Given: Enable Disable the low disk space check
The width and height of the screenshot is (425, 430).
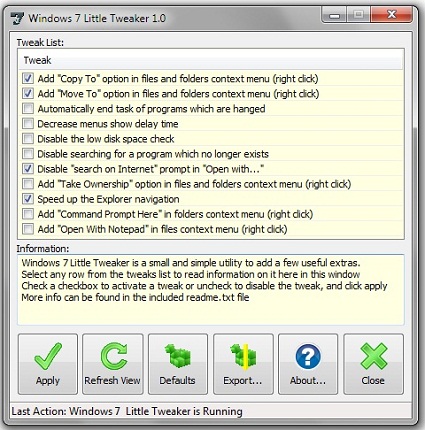Looking at the screenshot, I should coord(28,139).
